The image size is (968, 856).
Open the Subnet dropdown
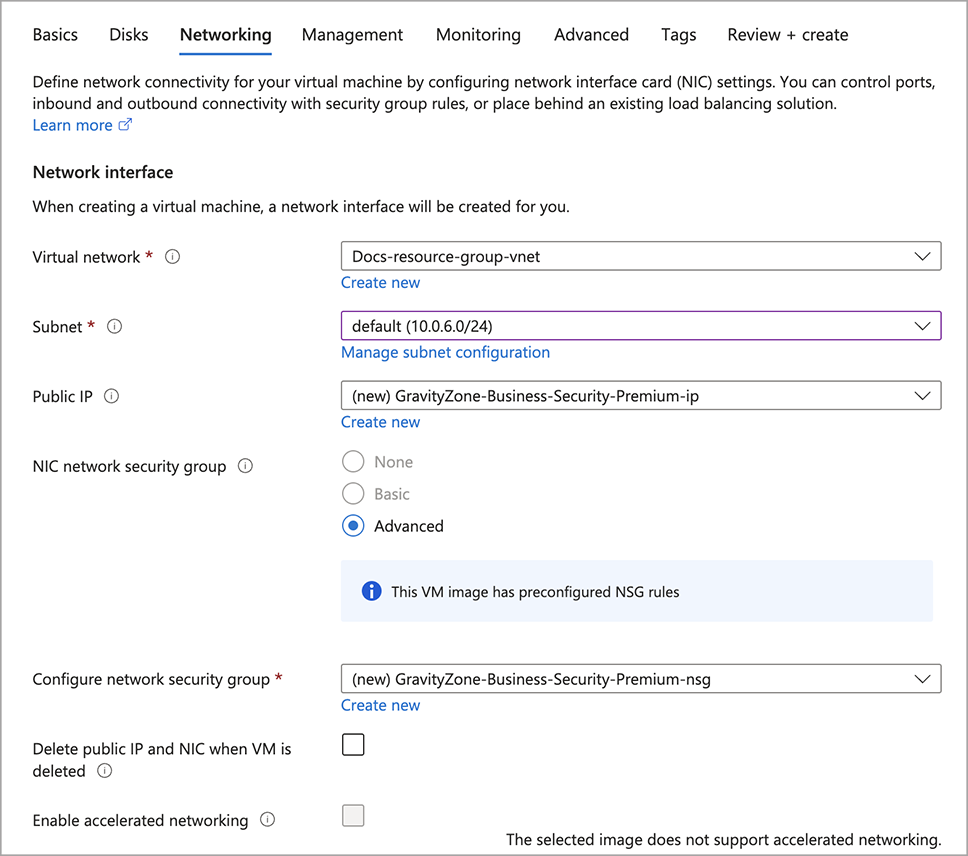point(640,326)
